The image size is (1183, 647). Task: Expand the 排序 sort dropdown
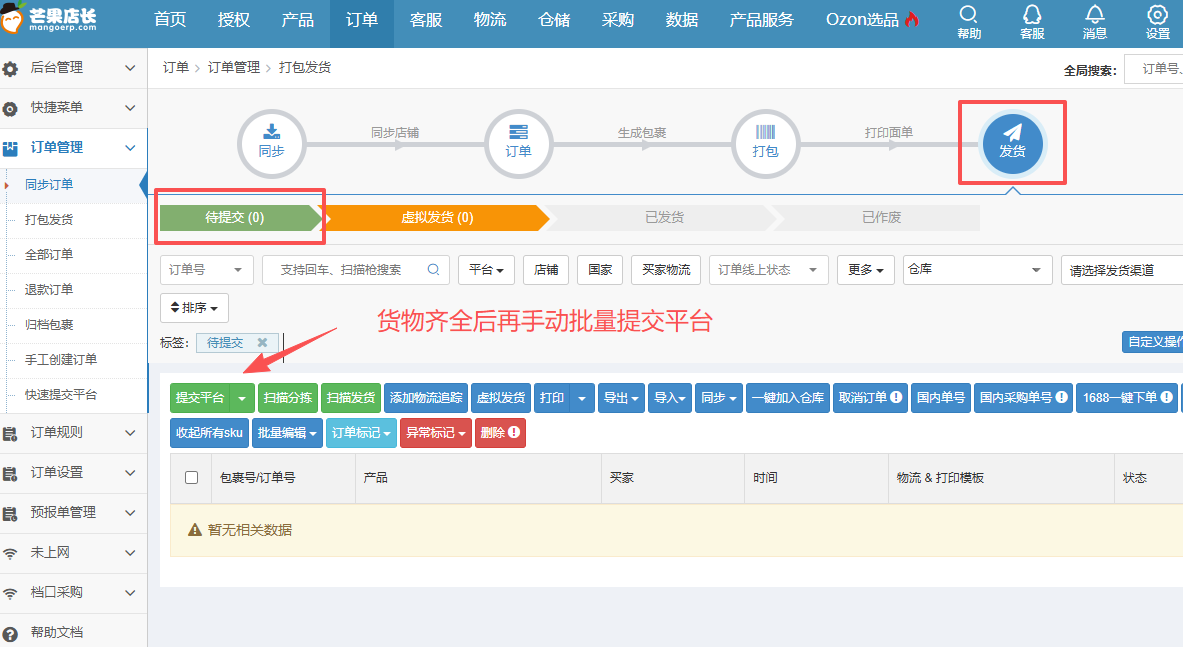pos(194,307)
